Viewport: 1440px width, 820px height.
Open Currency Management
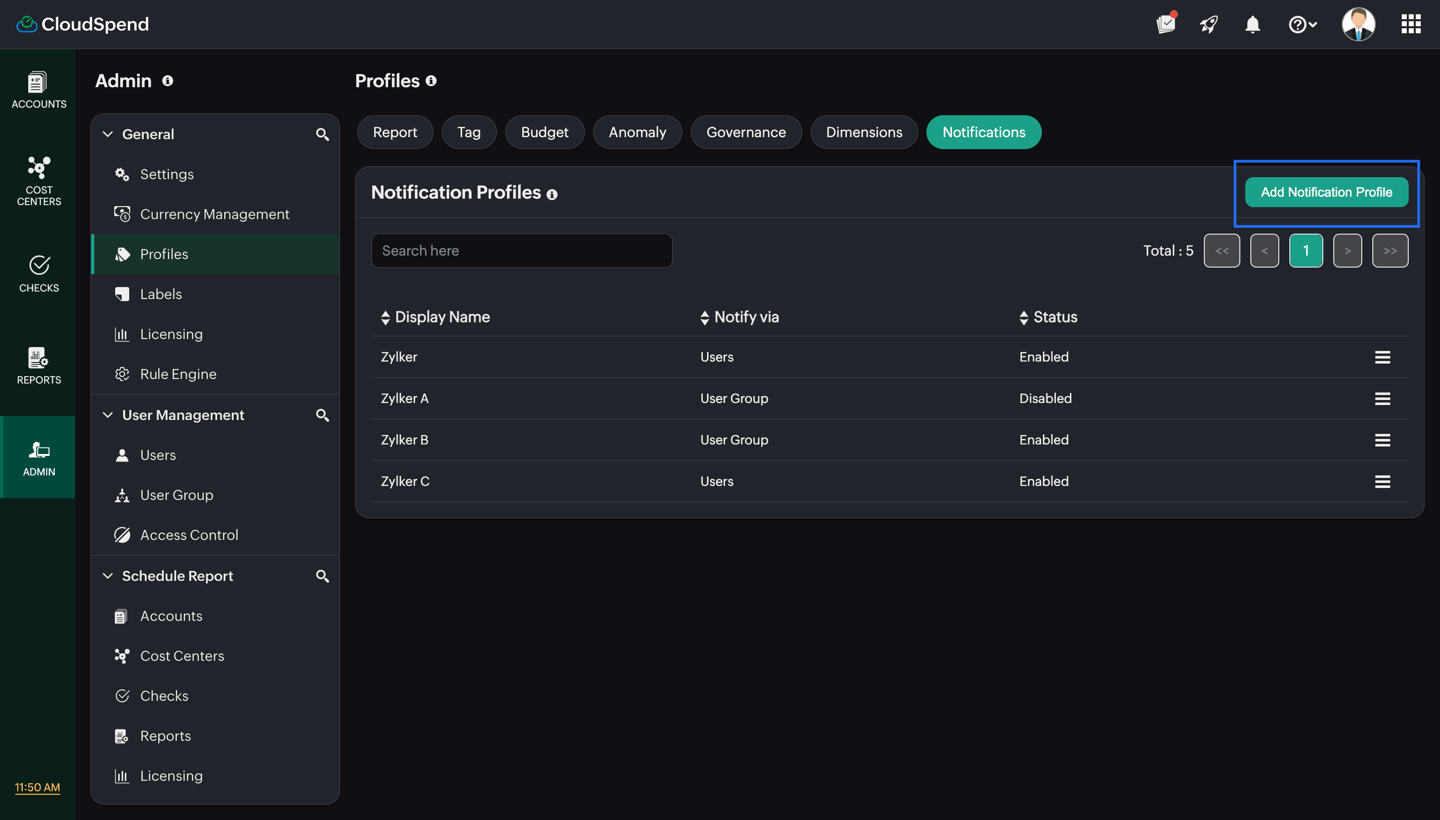point(216,214)
